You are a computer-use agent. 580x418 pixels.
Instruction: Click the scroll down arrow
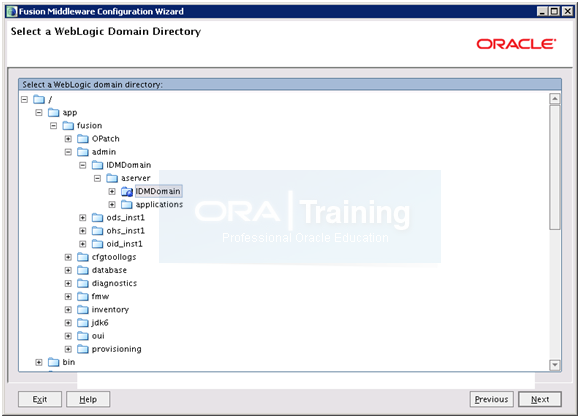tap(554, 365)
